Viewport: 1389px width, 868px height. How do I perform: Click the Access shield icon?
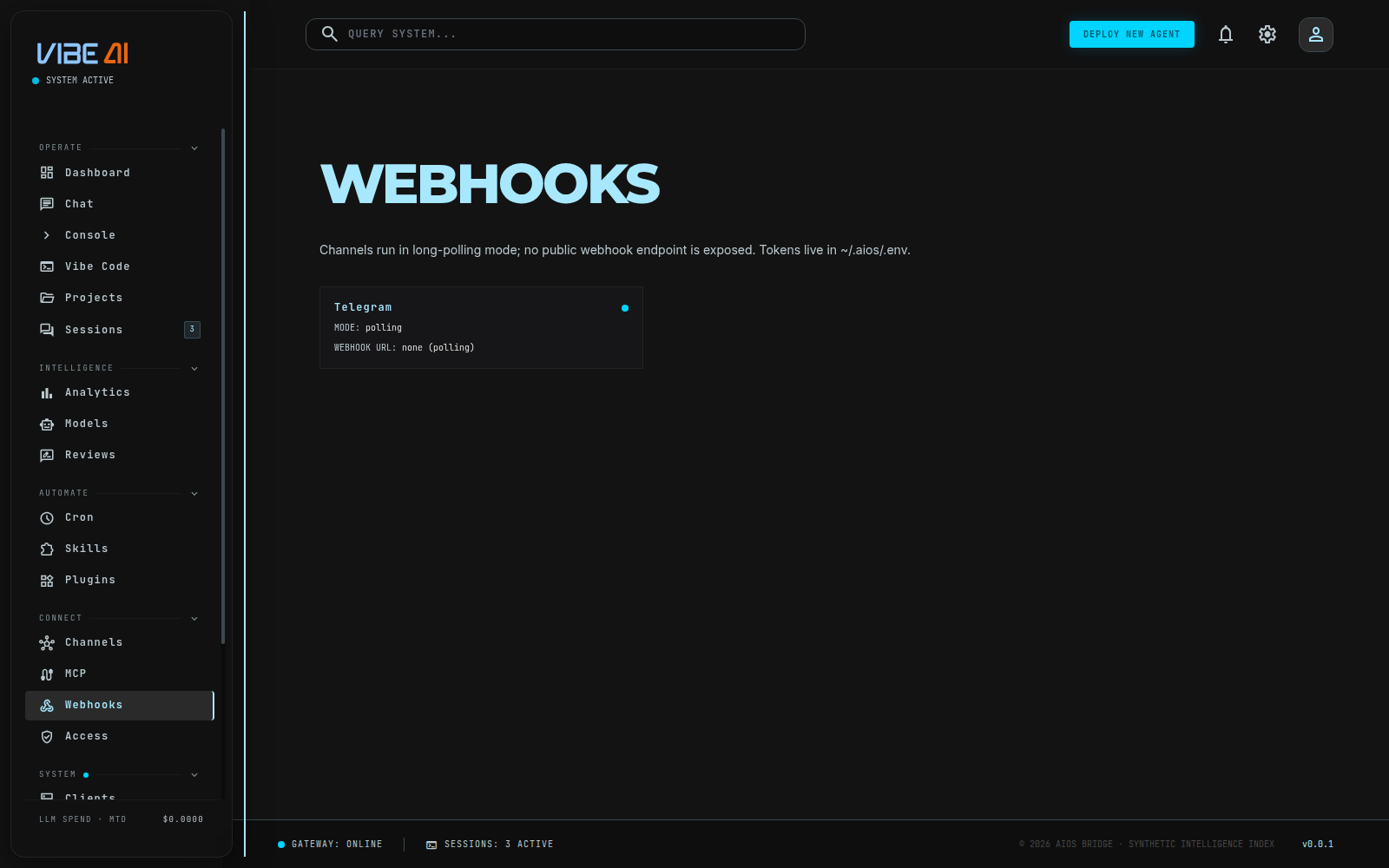[x=47, y=736]
